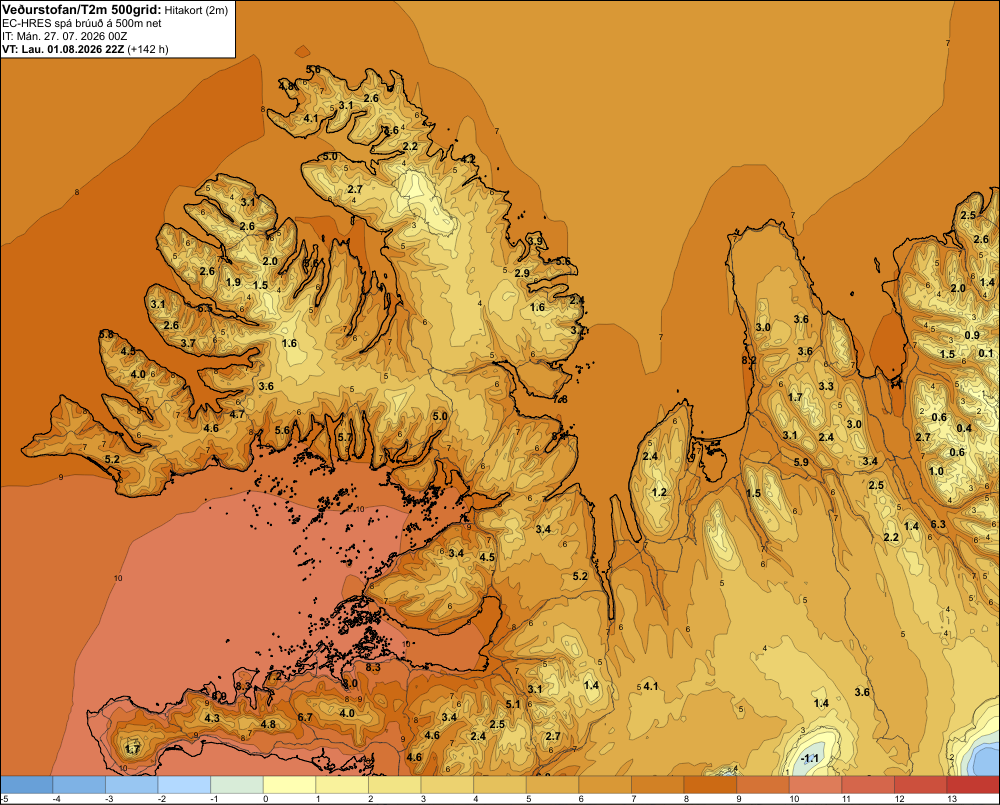1000x805 pixels.
Task: Select the legend swatch between 10 and 11
Action: pos(815,785)
